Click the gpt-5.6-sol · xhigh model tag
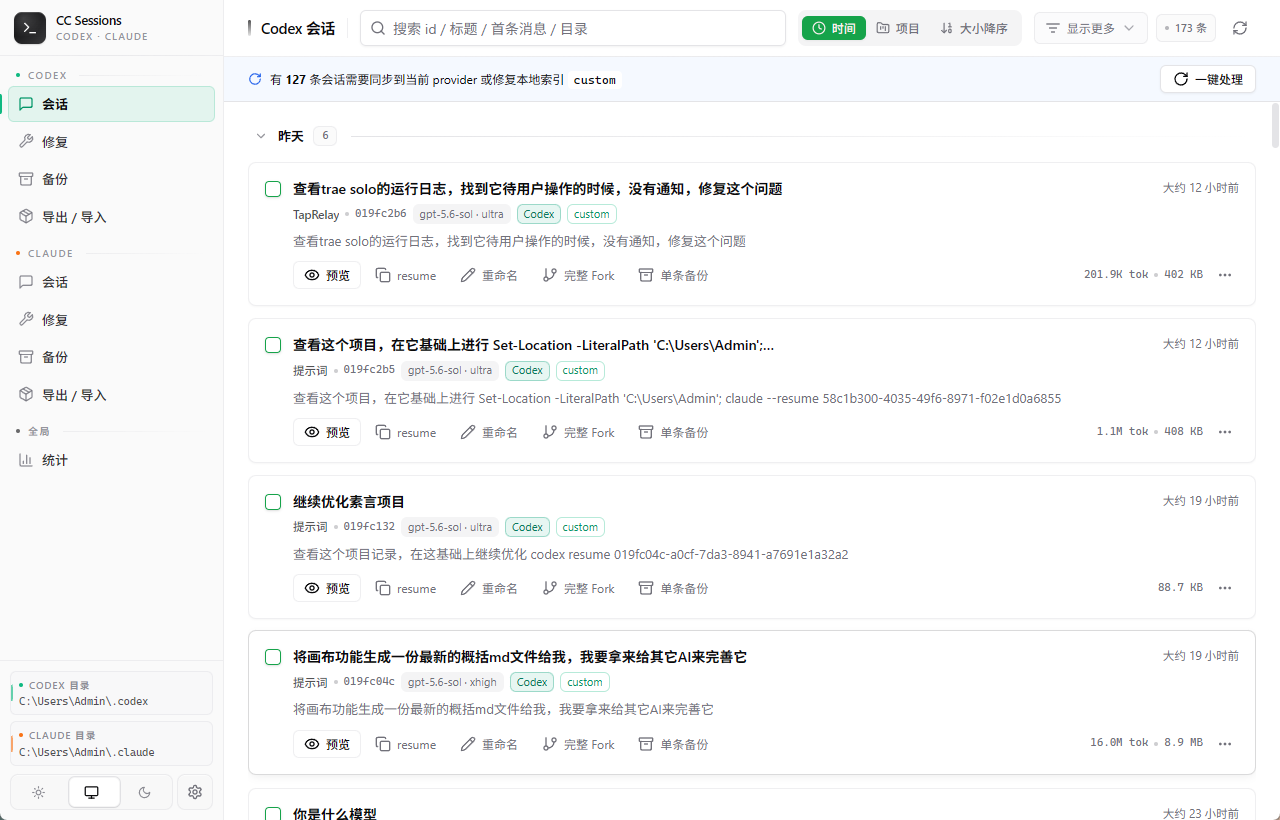 (x=453, y=682)
